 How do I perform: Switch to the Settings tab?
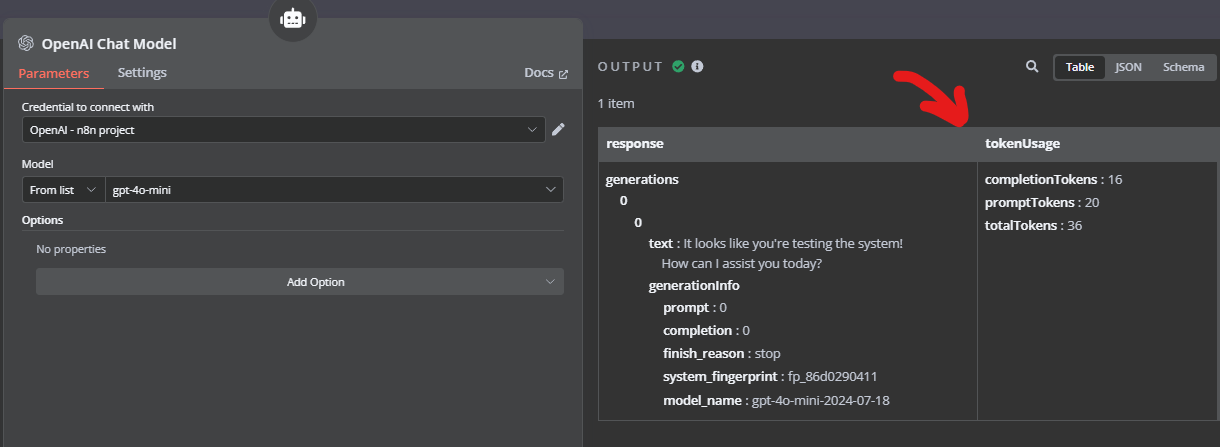click(x=142, y=73)
